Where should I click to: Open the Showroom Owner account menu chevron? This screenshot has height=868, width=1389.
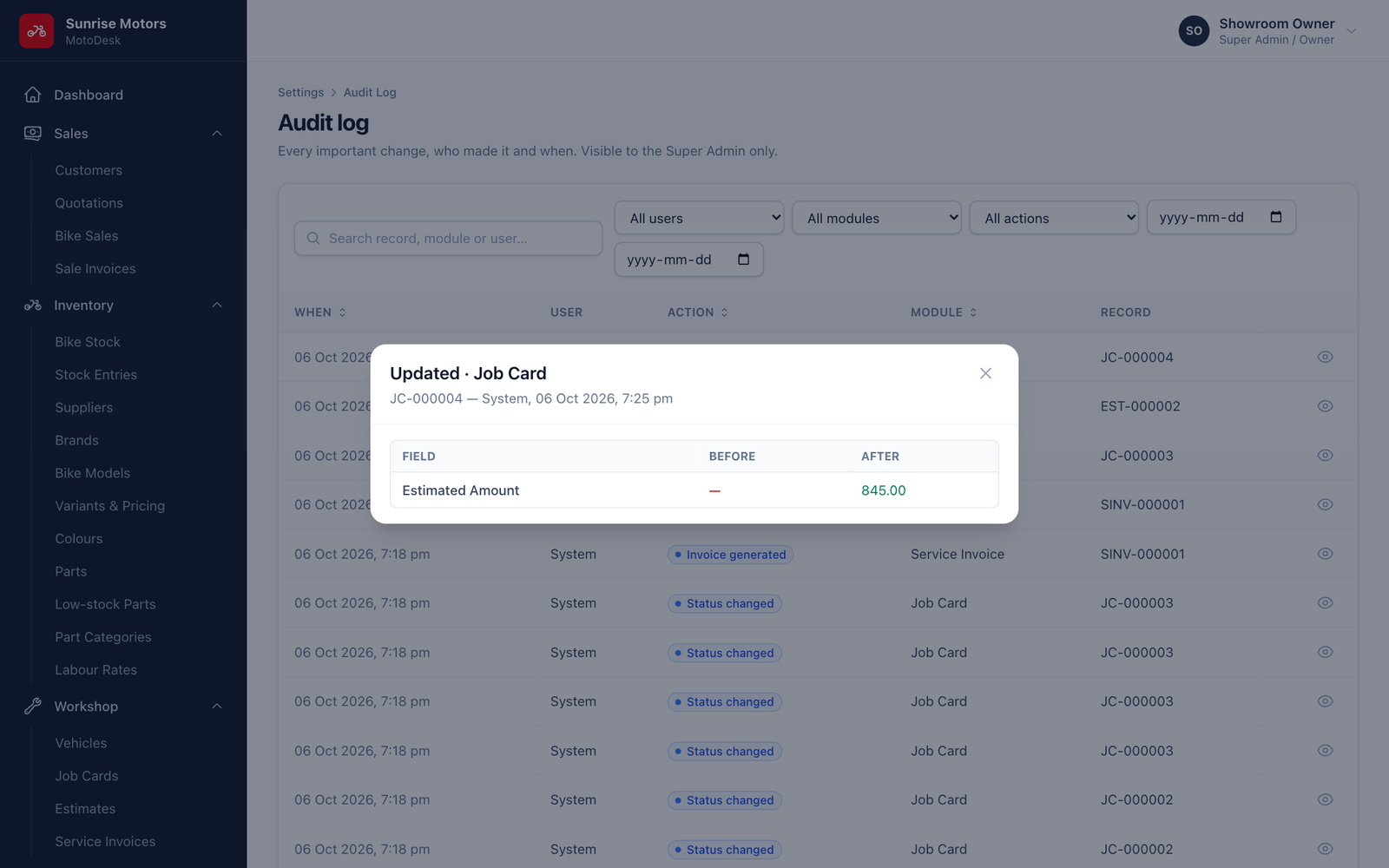pos(1351,31)
